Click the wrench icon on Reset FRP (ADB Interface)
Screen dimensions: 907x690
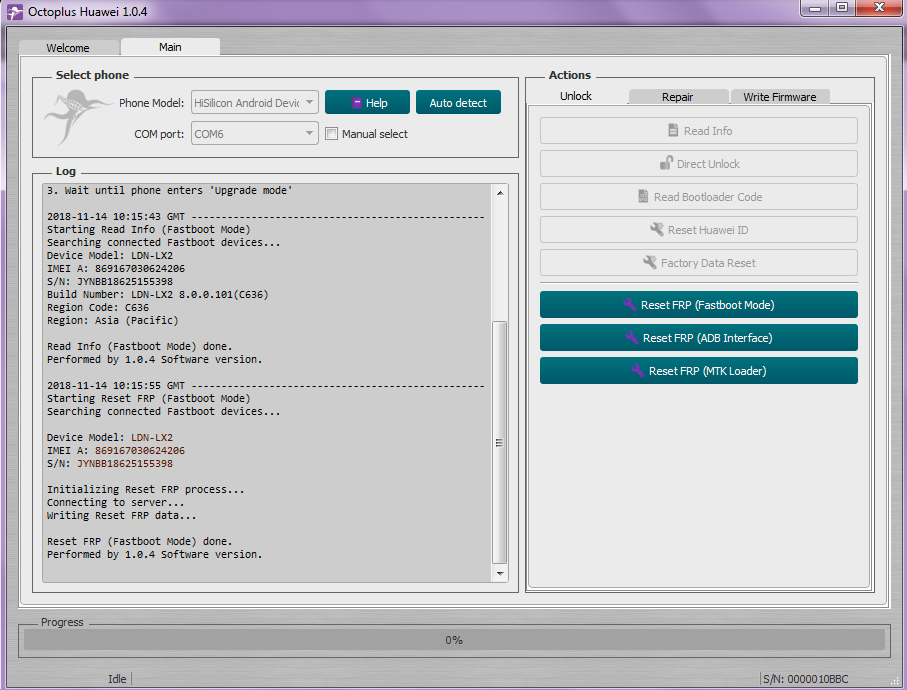click(x=631, y=338)
